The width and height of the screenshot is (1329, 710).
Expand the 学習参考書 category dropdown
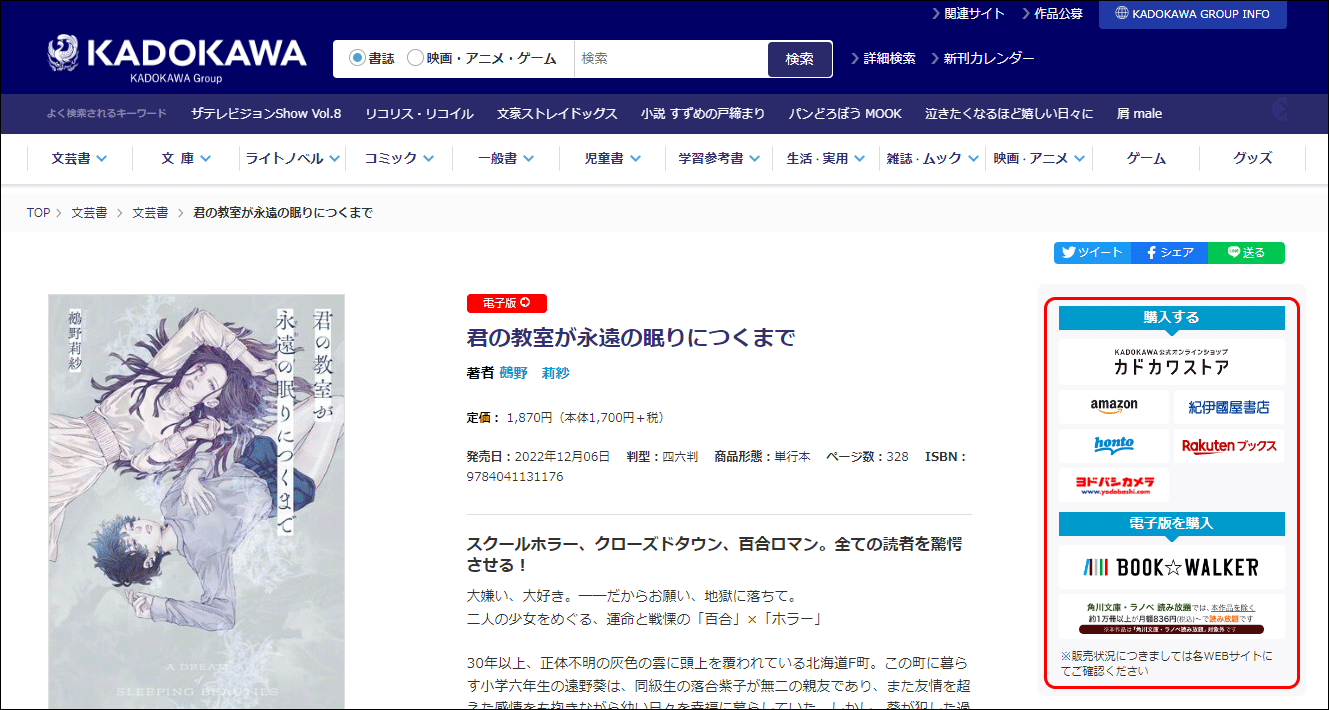coord(719,159)
